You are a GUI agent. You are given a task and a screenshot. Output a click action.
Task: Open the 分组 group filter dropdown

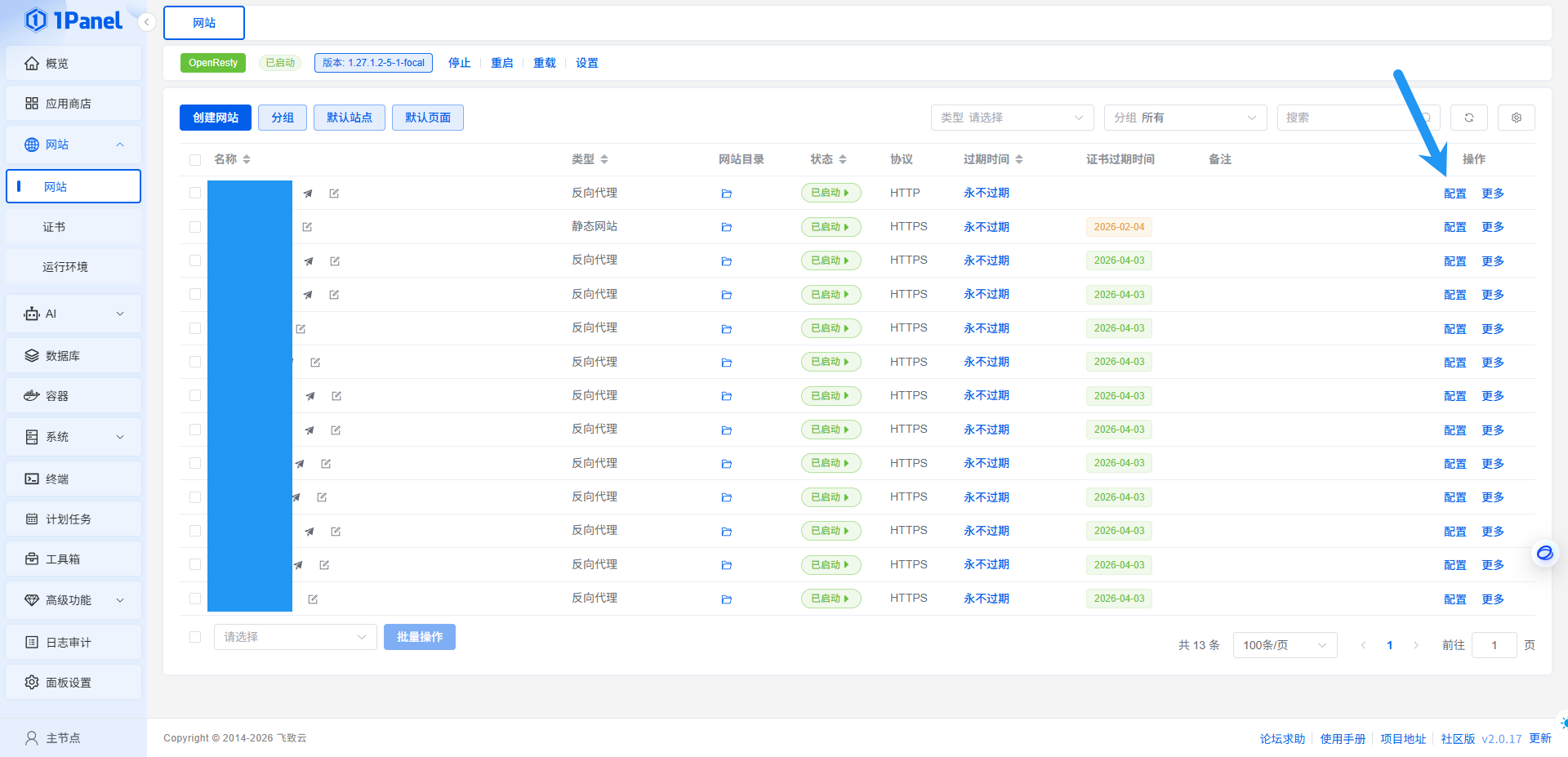1185,118
